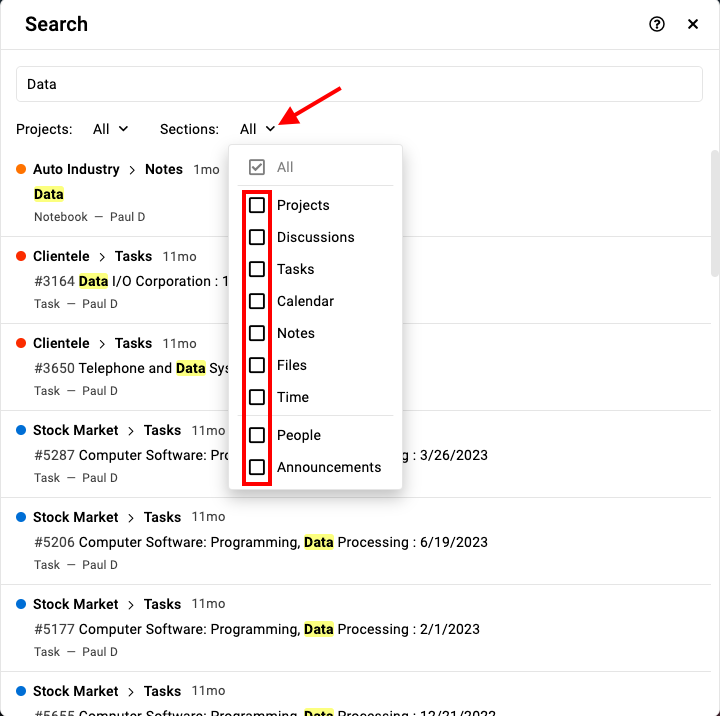Open the Notes section of Auto Industry
The image size is (720, 716).
(163, 169)
